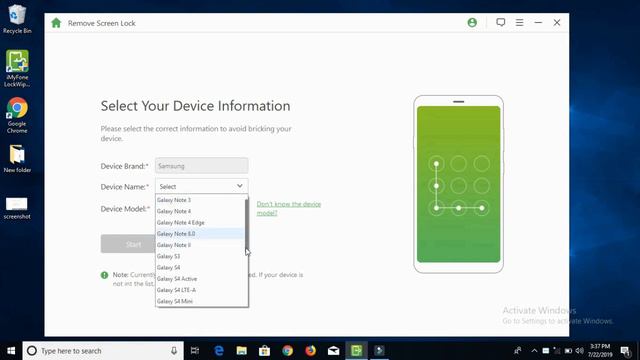Open the Action Center notifications icon
Image resolution: width=640 pixels, height=360 pixels.
tap(625, 351)
